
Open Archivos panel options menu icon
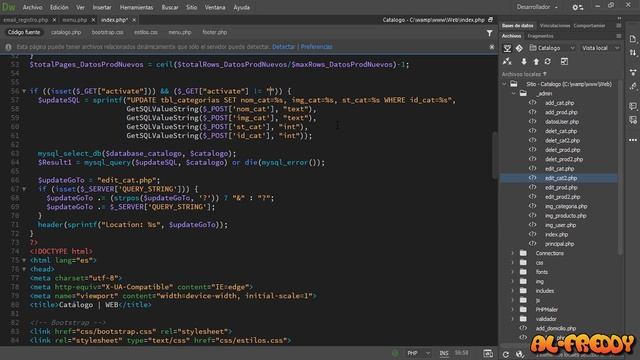click(619, 36)
